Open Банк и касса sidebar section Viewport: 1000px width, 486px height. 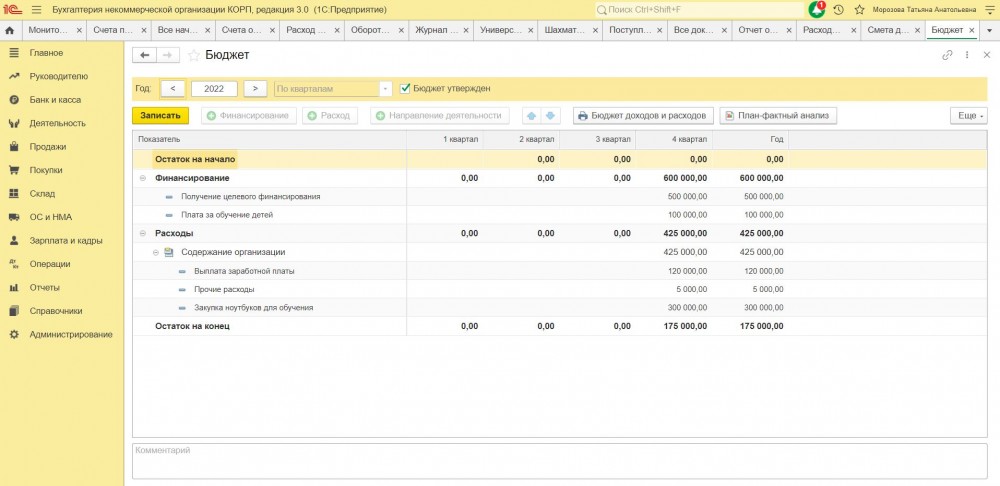point(55,100)
